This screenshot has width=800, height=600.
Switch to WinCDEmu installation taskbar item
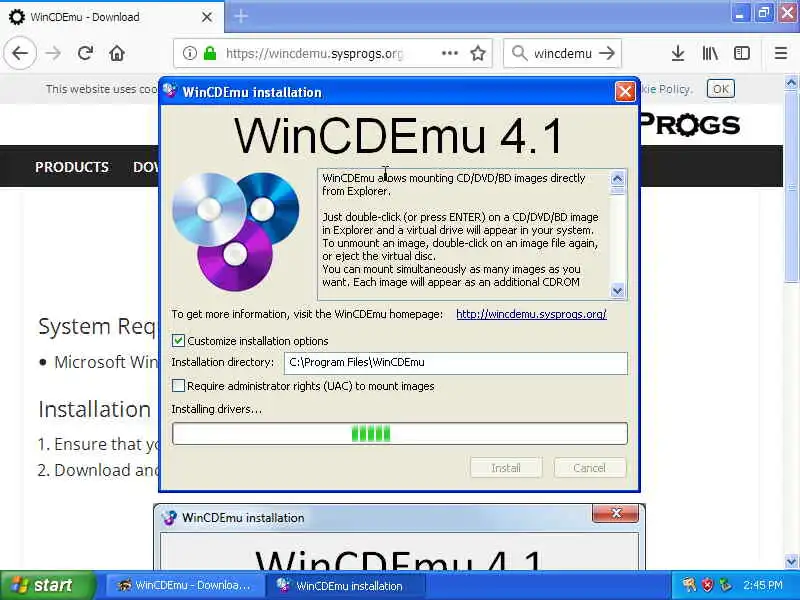[346, 586]
